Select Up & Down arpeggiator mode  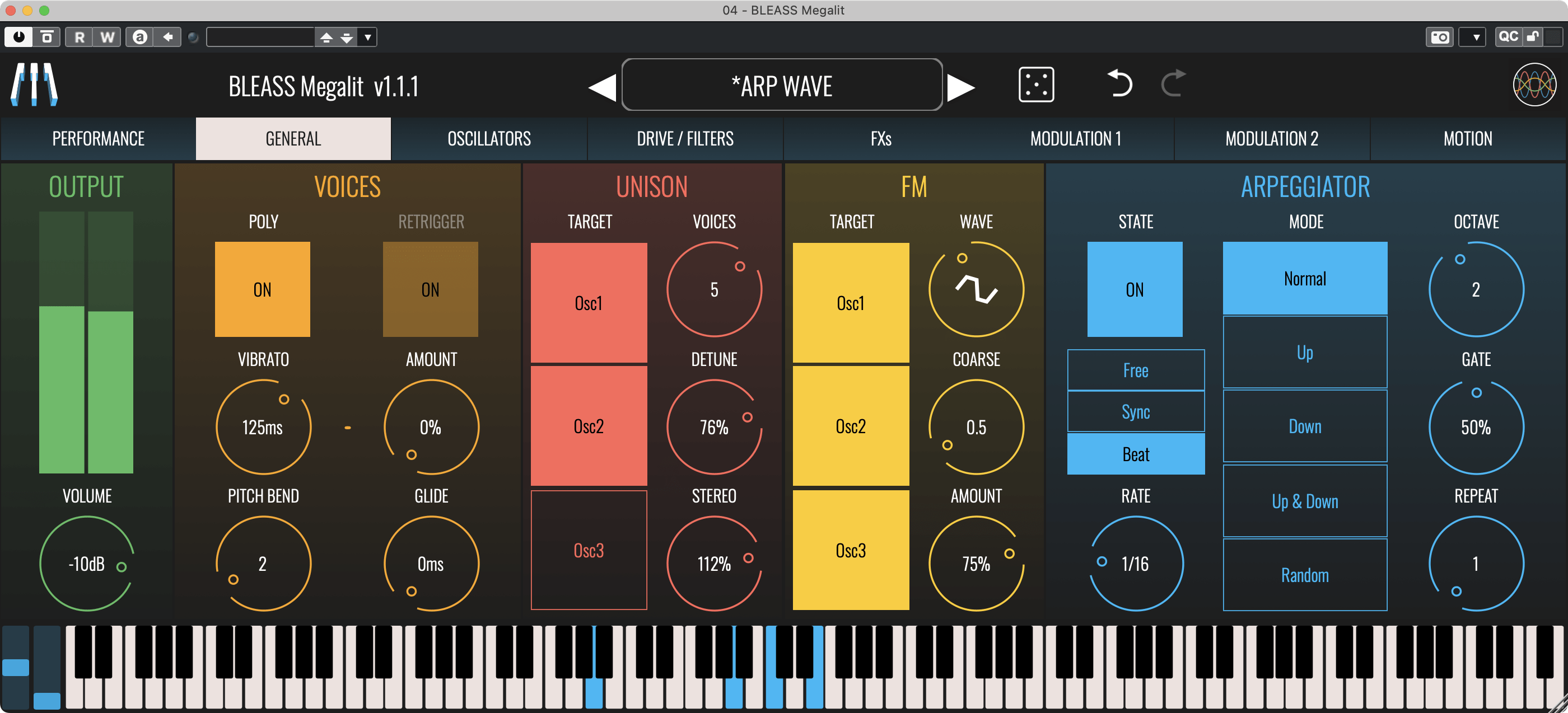coord(1304,501)
